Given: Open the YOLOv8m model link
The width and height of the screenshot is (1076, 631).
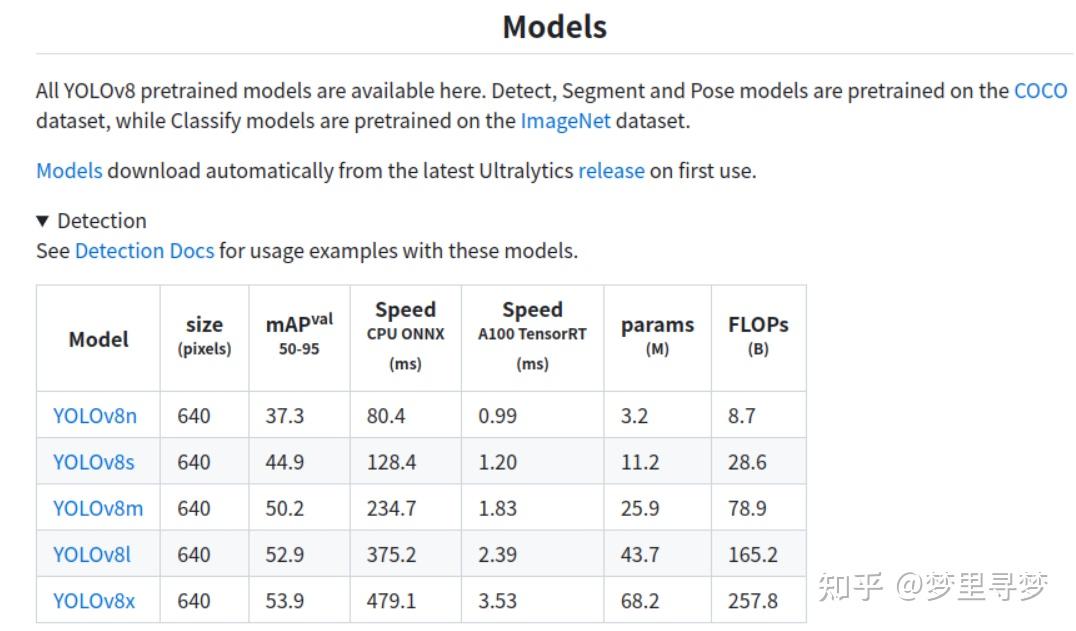Looking at the screenshot, I should (x=98, y=508).
